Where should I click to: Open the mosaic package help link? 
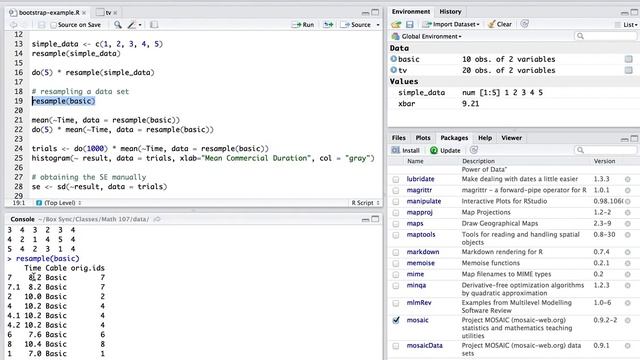[417, 320]
